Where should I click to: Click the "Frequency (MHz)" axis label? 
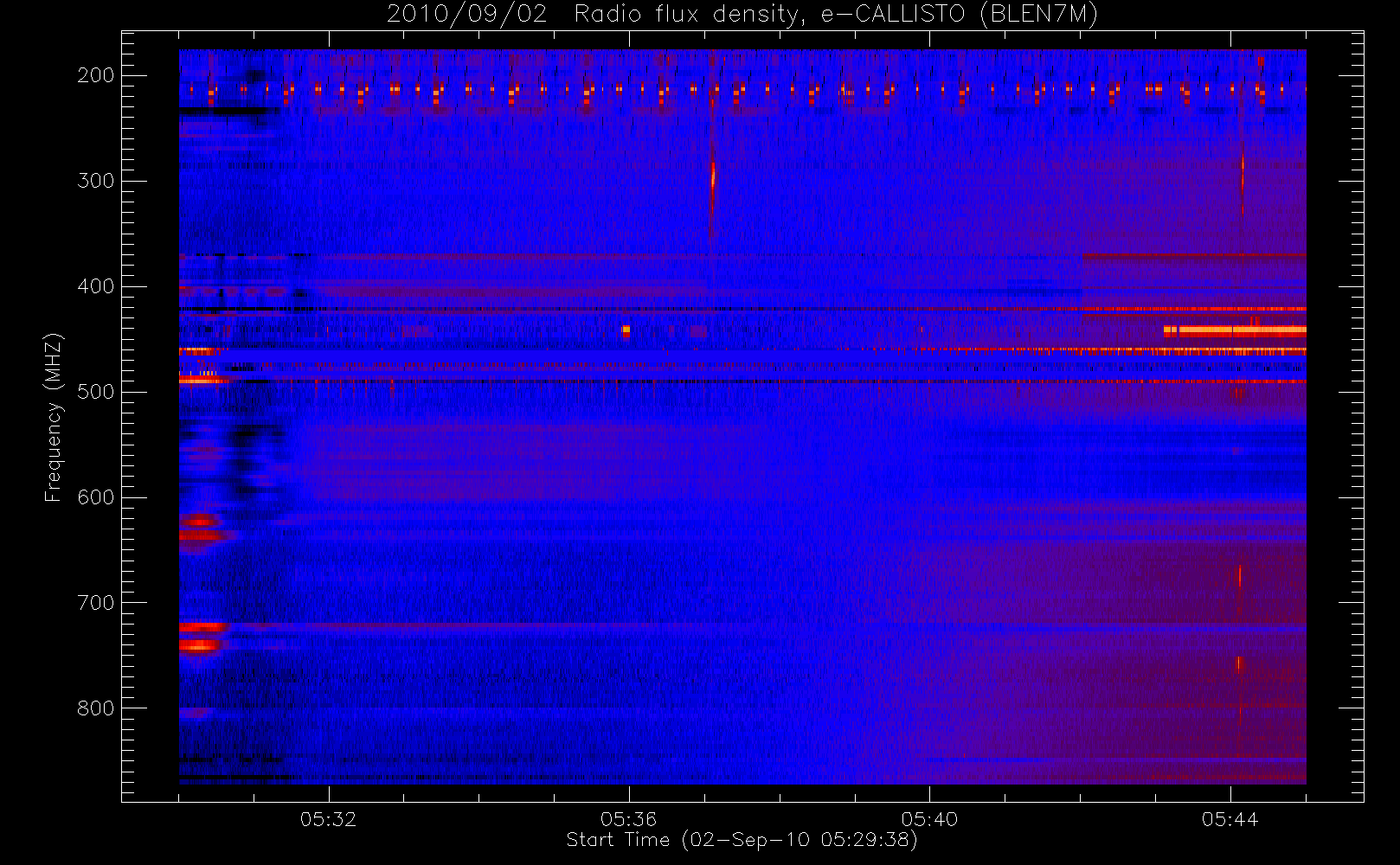54,417
